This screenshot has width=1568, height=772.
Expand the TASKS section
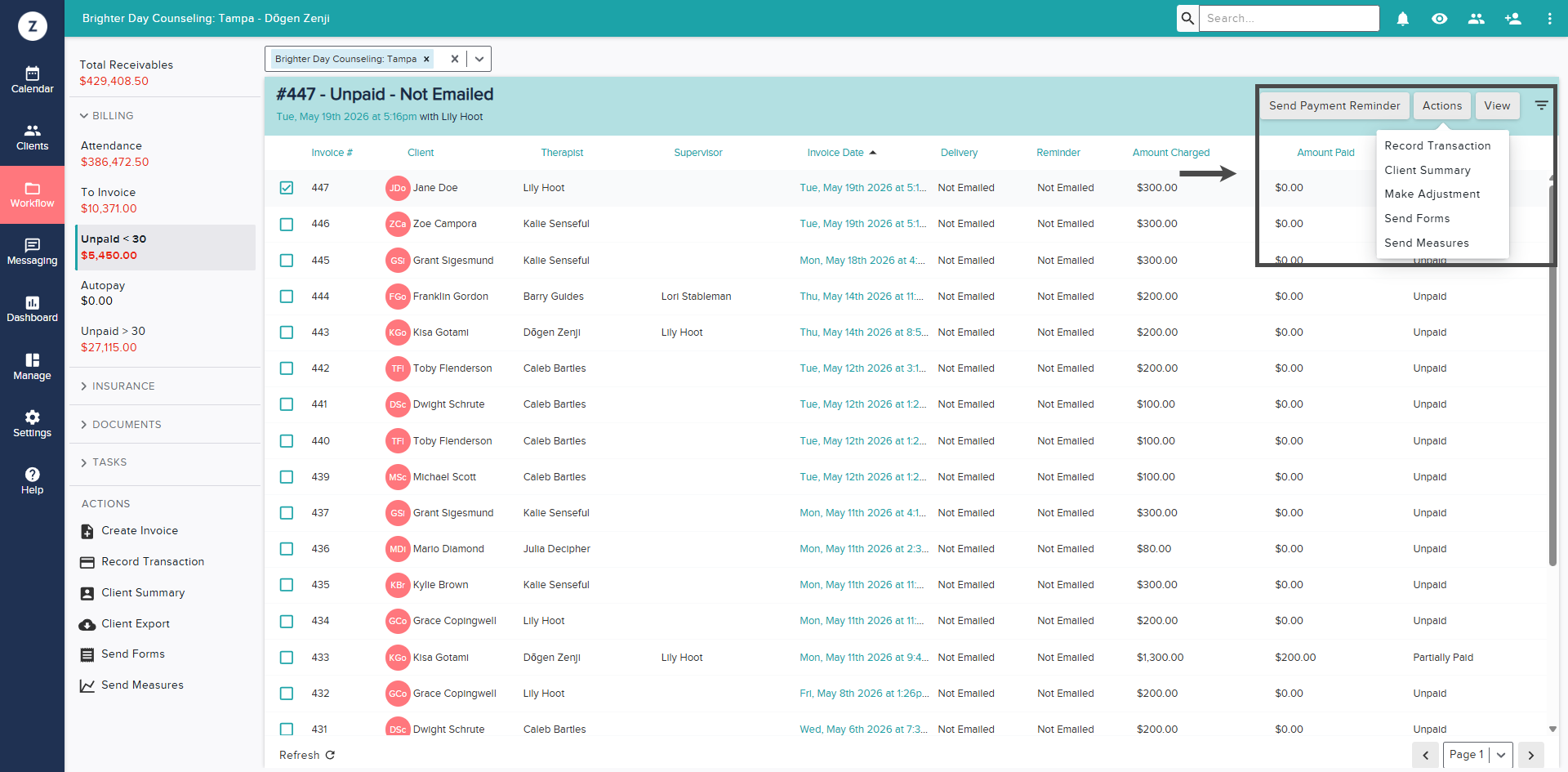point(103,462)
